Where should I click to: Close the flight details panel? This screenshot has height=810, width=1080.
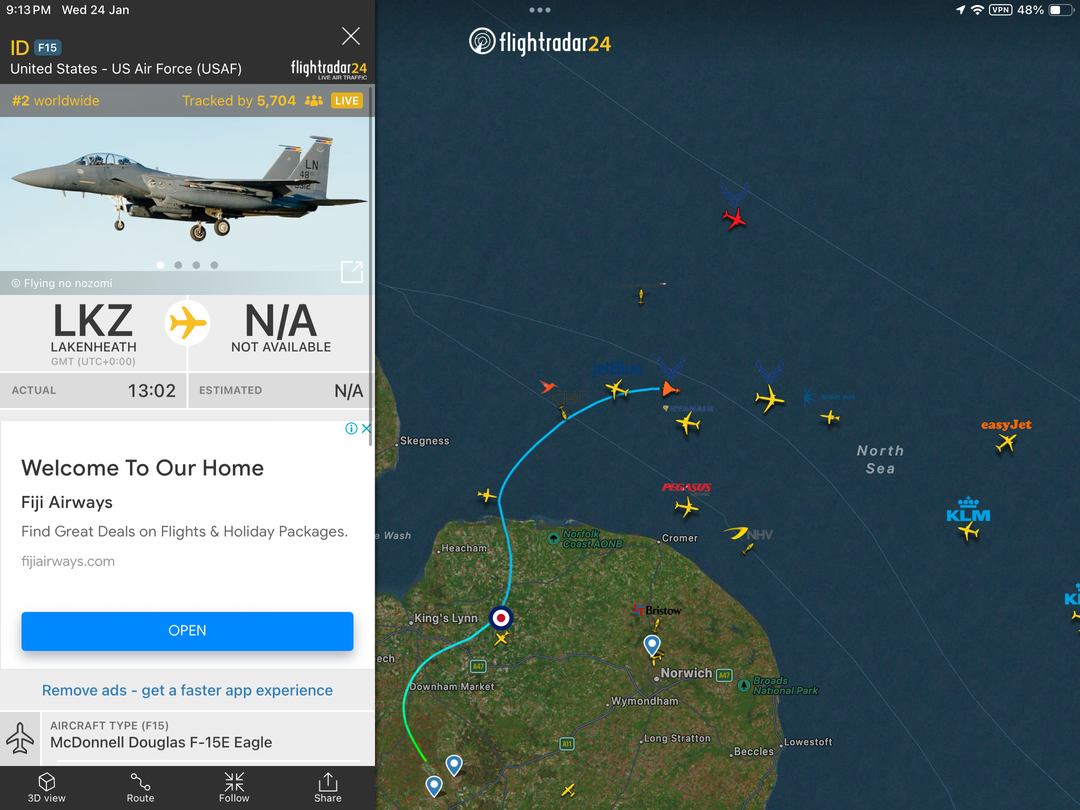click(x=351, y=36)
